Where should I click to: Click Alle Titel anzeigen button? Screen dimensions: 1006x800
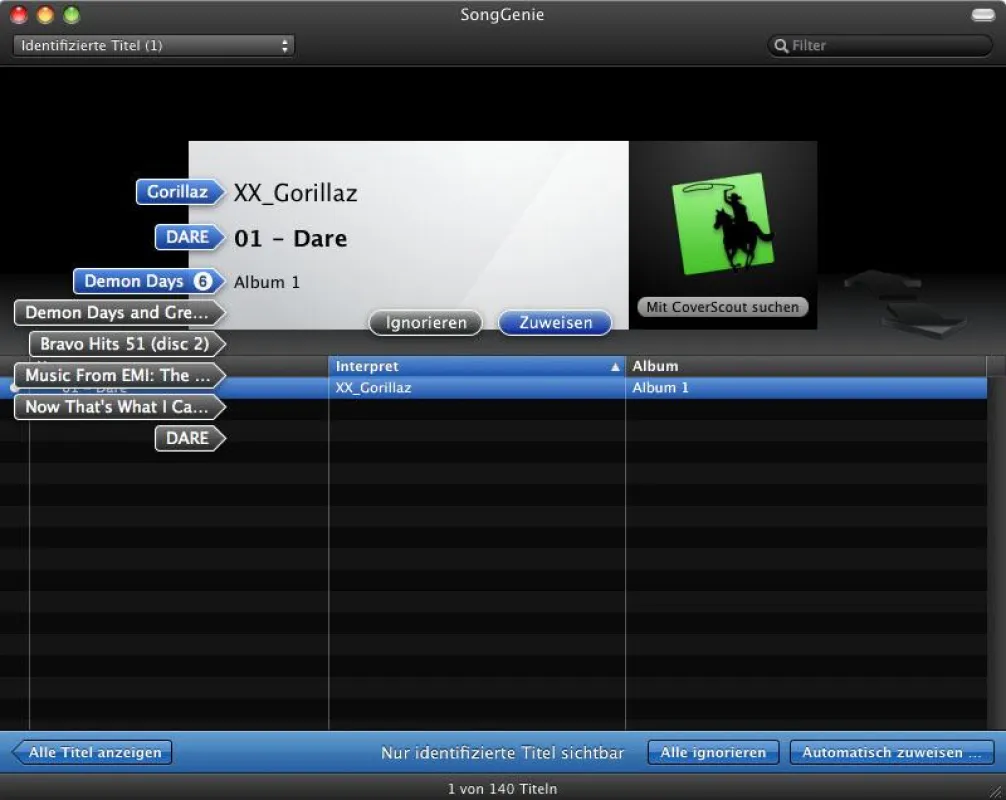92,753
